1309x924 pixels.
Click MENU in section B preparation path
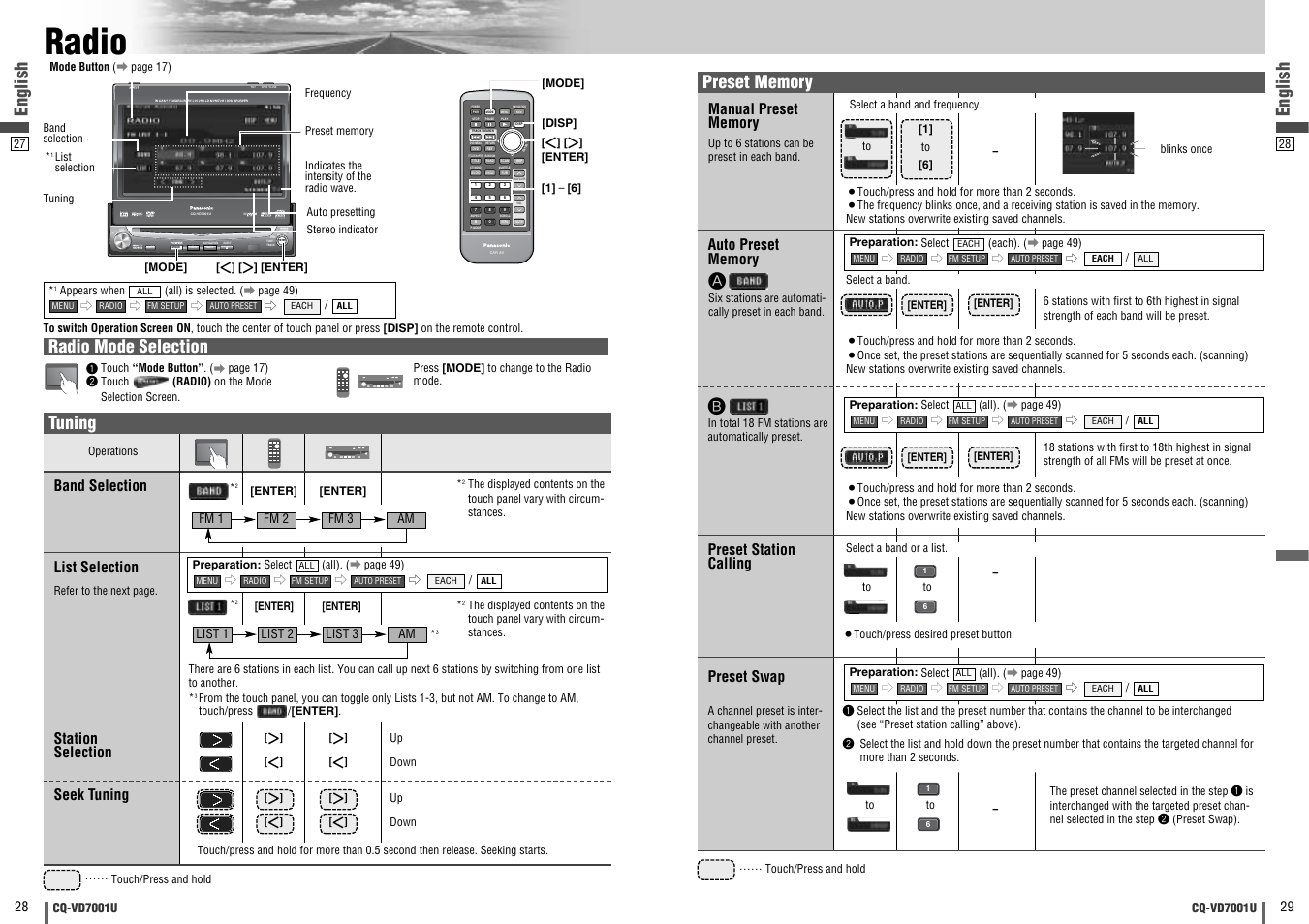click(x=863, y=421)
